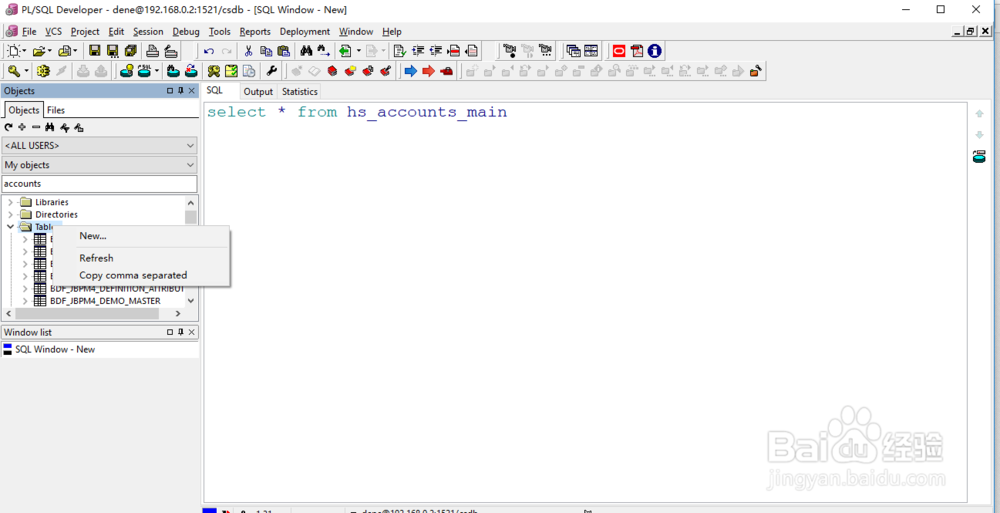Open the Session menu
1000x513 pixels.
148,31
